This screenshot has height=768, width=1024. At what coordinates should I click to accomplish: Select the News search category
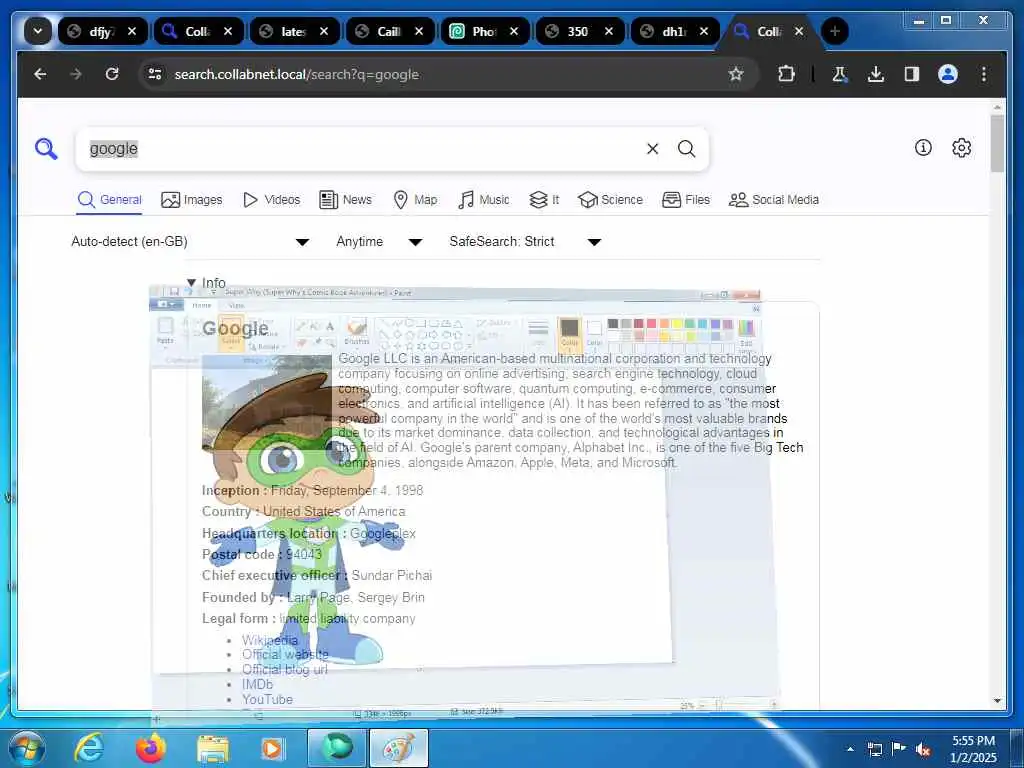click(345, 200)
